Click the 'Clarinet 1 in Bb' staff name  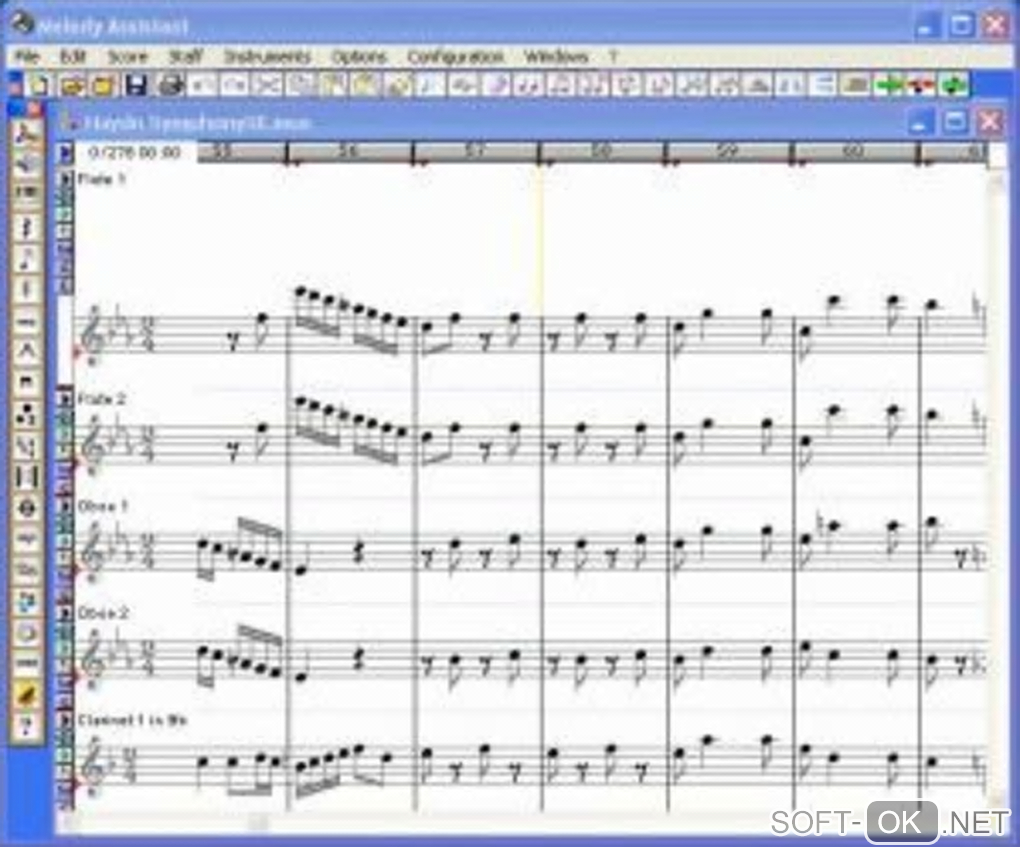(x=132, y=720)
